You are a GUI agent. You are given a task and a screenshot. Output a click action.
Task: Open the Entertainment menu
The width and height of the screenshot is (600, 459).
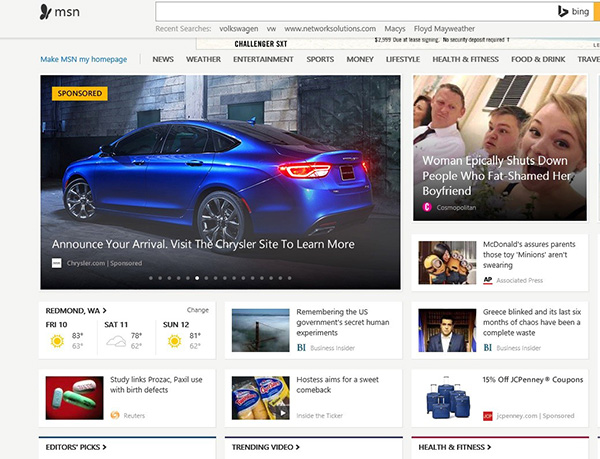pos(263,59)
